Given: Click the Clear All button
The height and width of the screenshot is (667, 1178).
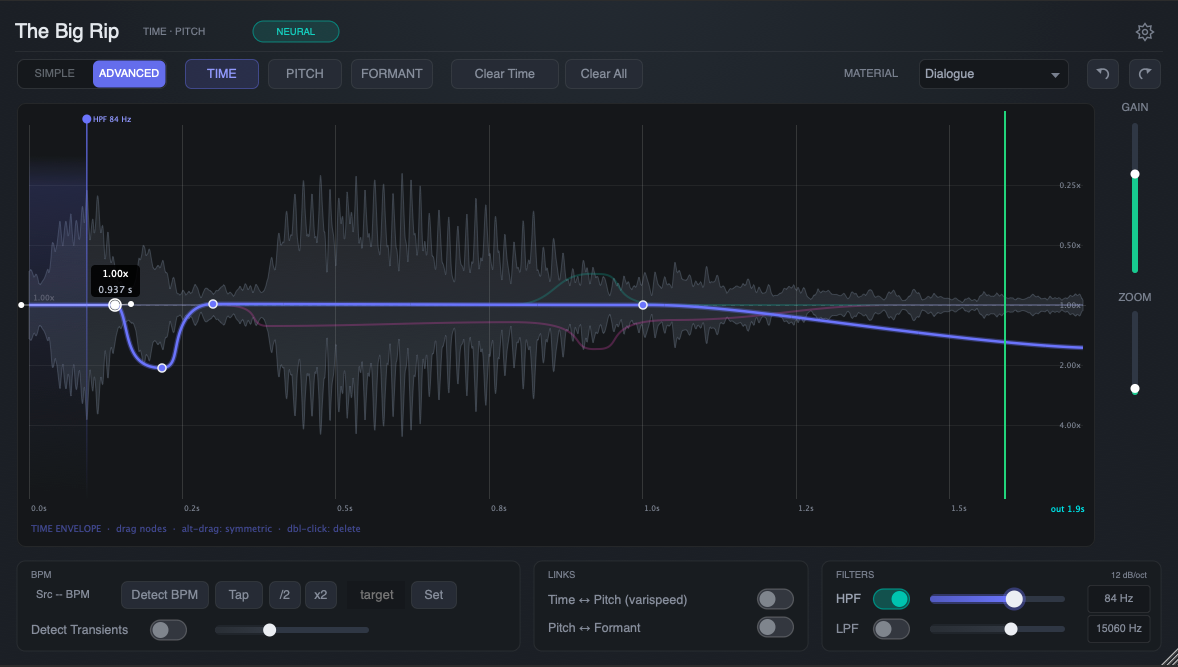Looking at the screenshot, I should pos(604,74).
